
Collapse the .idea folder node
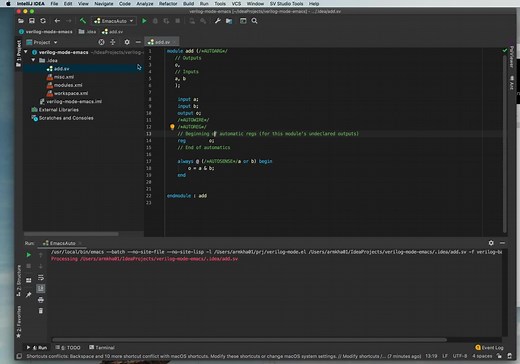pyautogui.click(x=33, y=60)
